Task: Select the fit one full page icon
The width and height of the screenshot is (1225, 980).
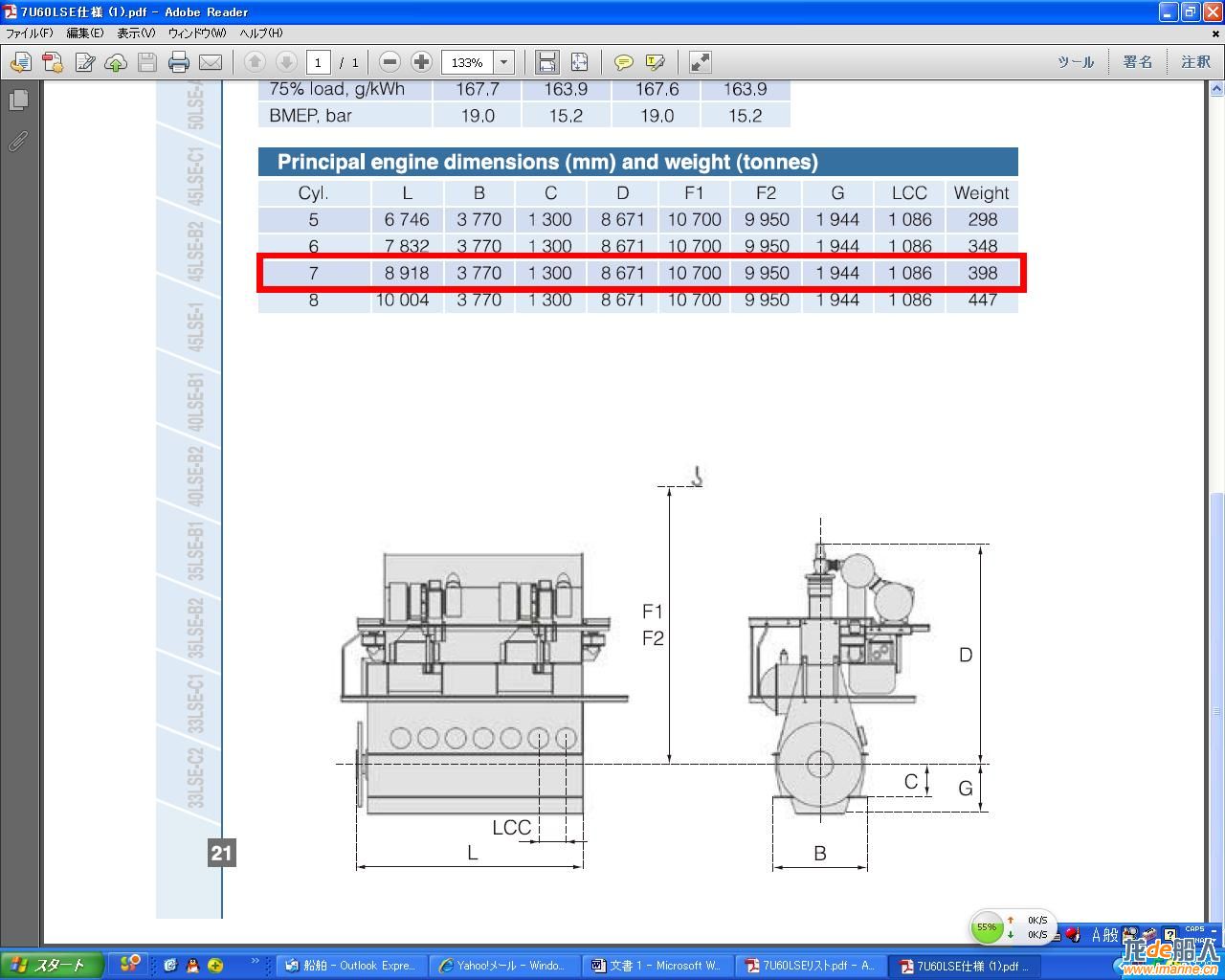Action: point(579,62)
